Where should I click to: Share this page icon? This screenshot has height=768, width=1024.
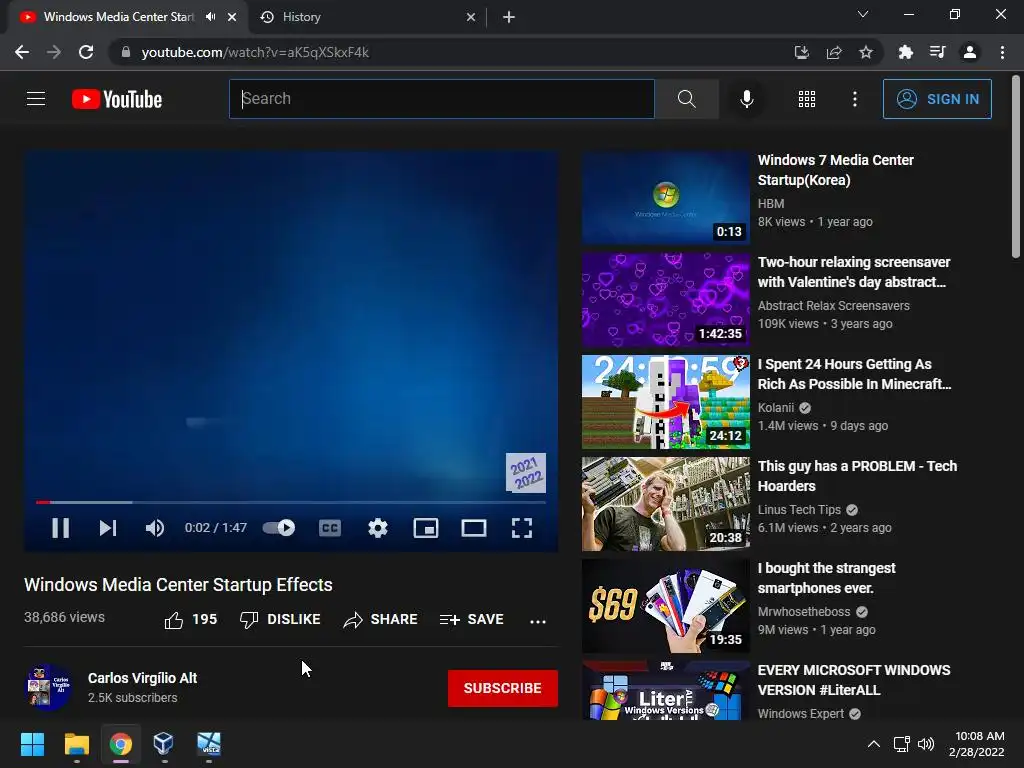point(834,52)
